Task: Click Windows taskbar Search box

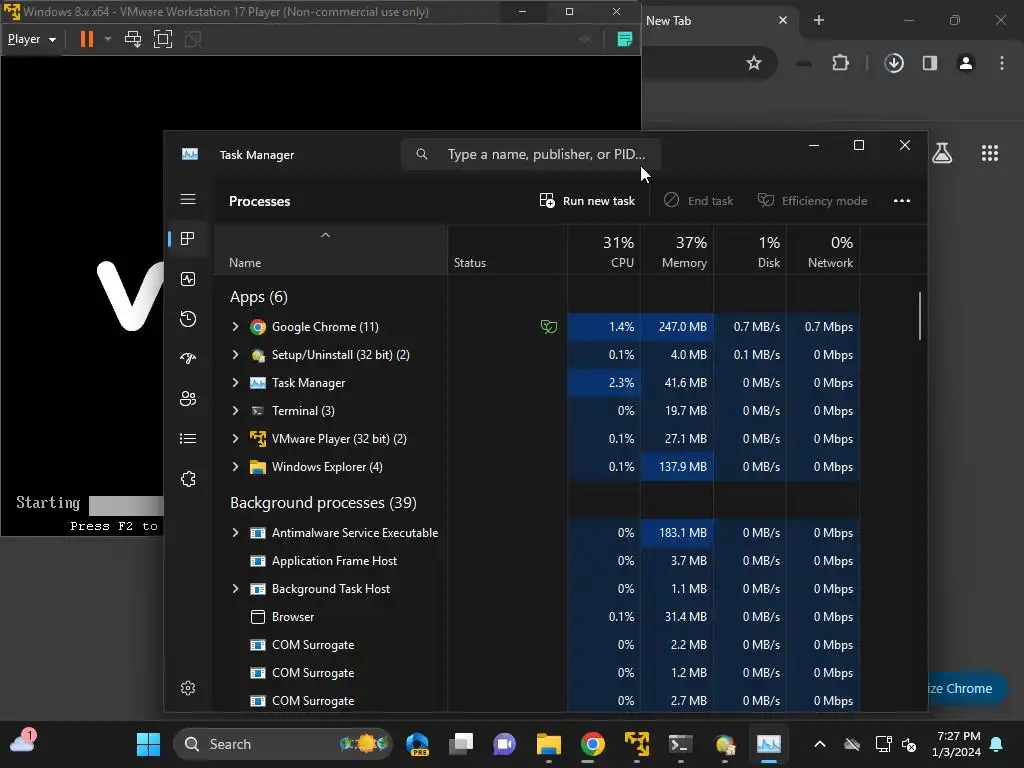Action: coord(283,744)
